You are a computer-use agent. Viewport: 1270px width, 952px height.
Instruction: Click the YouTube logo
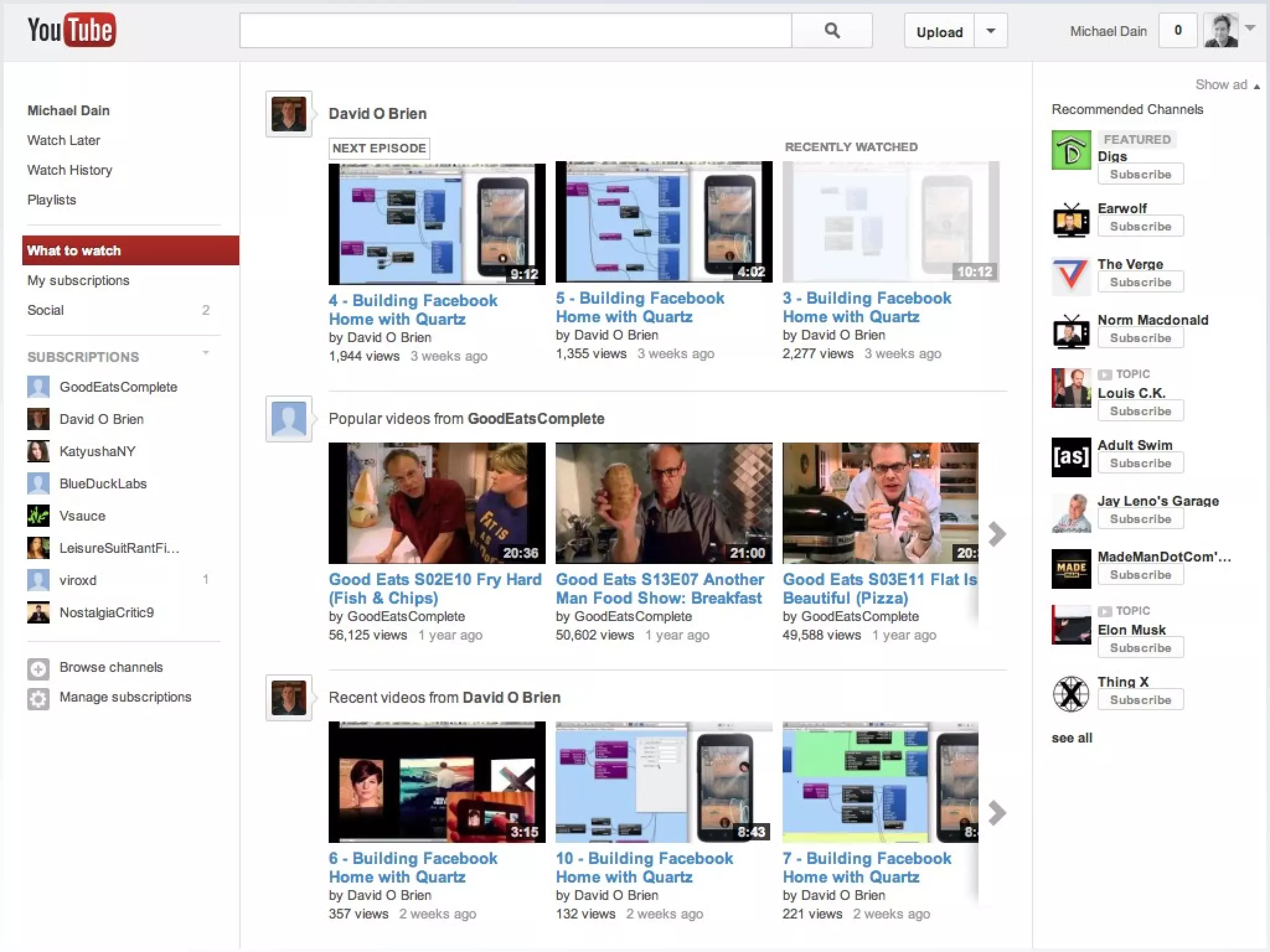pyautogui.click(x=71, y=30)
